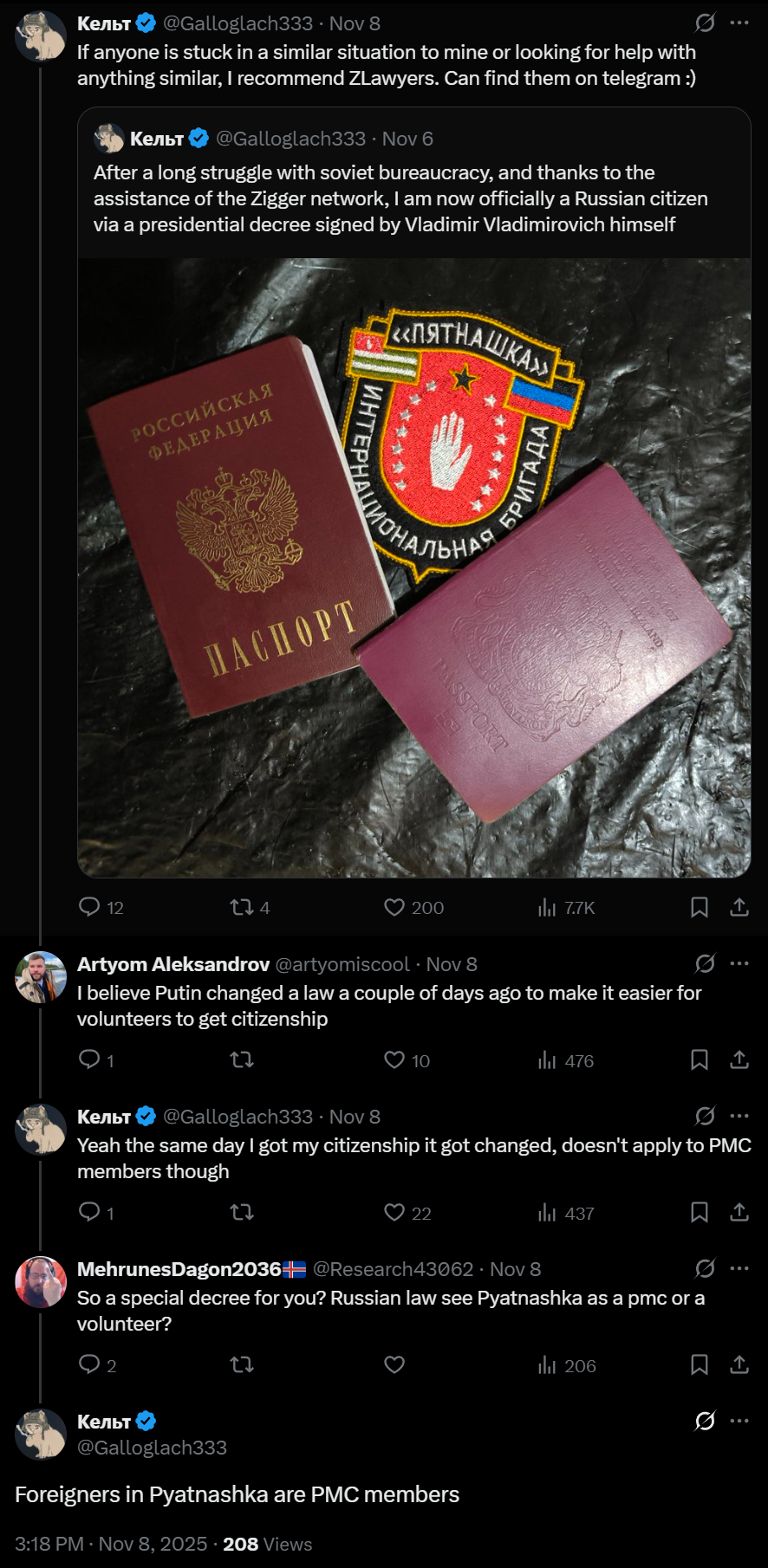
Task: Open MehrunesDagon2036's profile avatar
Action: click(41, 1282)
